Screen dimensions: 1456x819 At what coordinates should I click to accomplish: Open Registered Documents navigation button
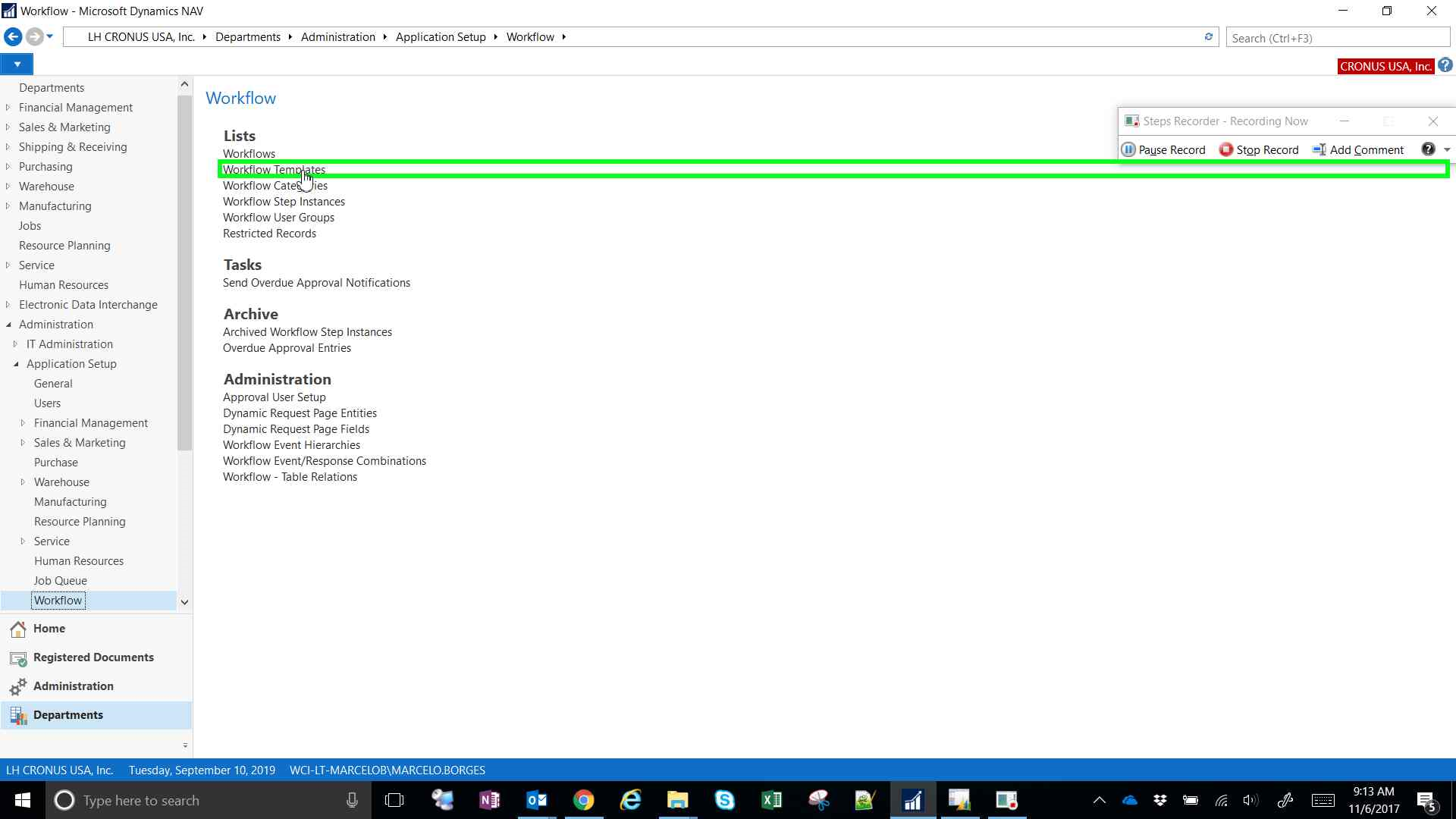click(93, 657)
